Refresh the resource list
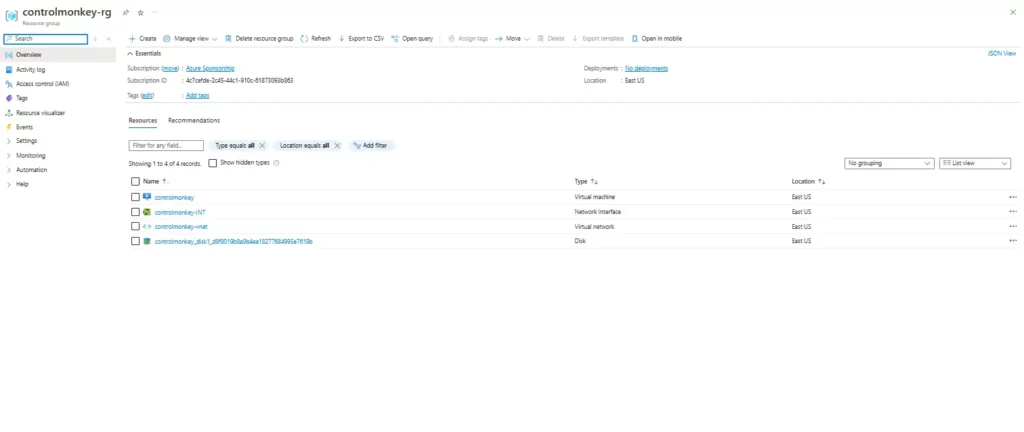The width and height of the screenshot is (1024, 432). (316, 39)
